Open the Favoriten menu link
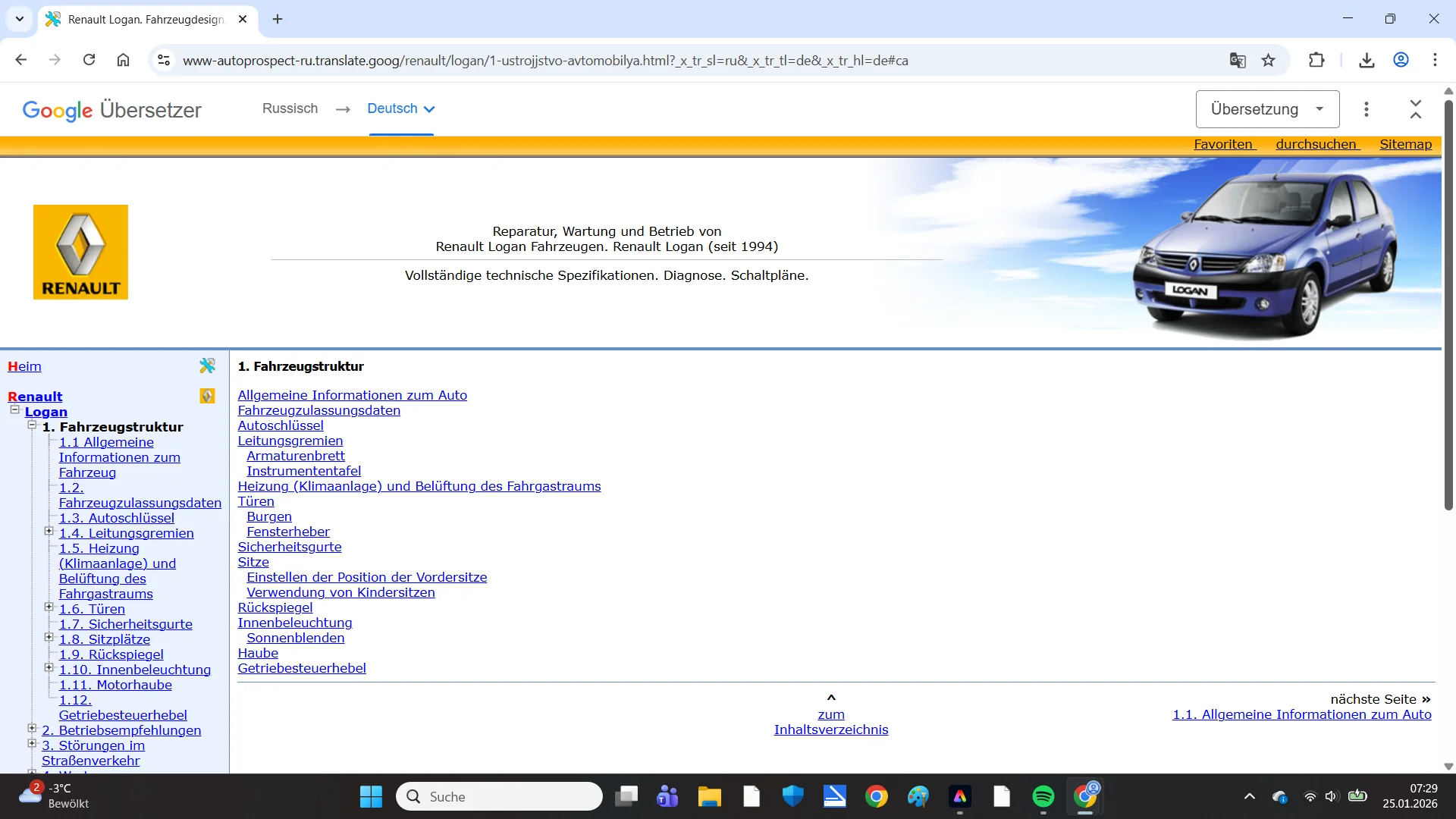 pyautogui.click(x=1223, y=144)
